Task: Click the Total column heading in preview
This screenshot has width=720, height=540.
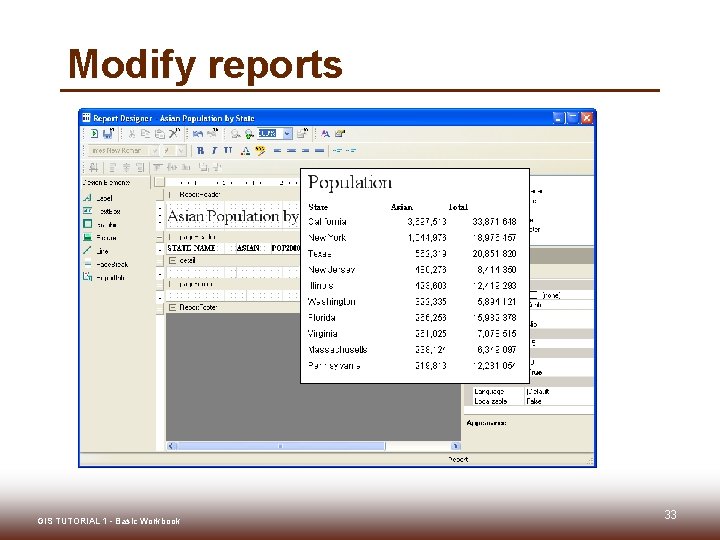Action: (x=458, y=207)
